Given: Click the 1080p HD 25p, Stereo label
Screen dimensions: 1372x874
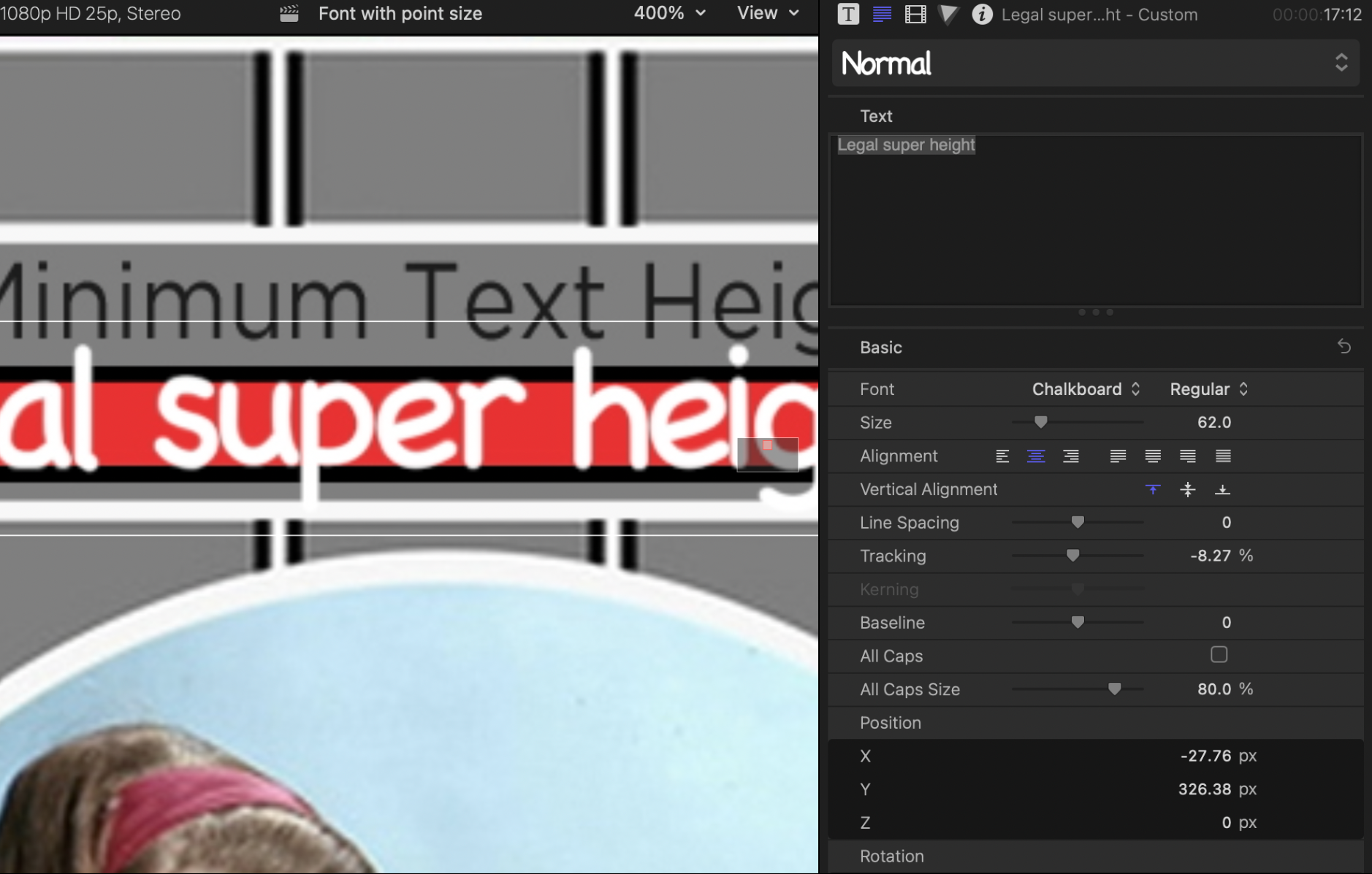Looking at the screenshot, I should (91, 13).
